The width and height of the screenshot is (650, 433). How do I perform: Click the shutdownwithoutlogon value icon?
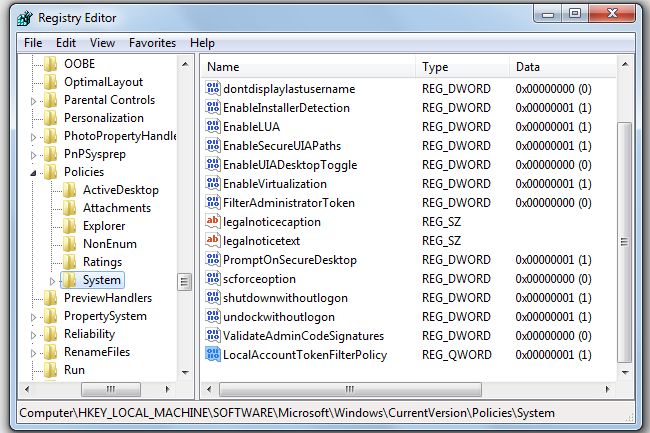click(x=213, y=298)
